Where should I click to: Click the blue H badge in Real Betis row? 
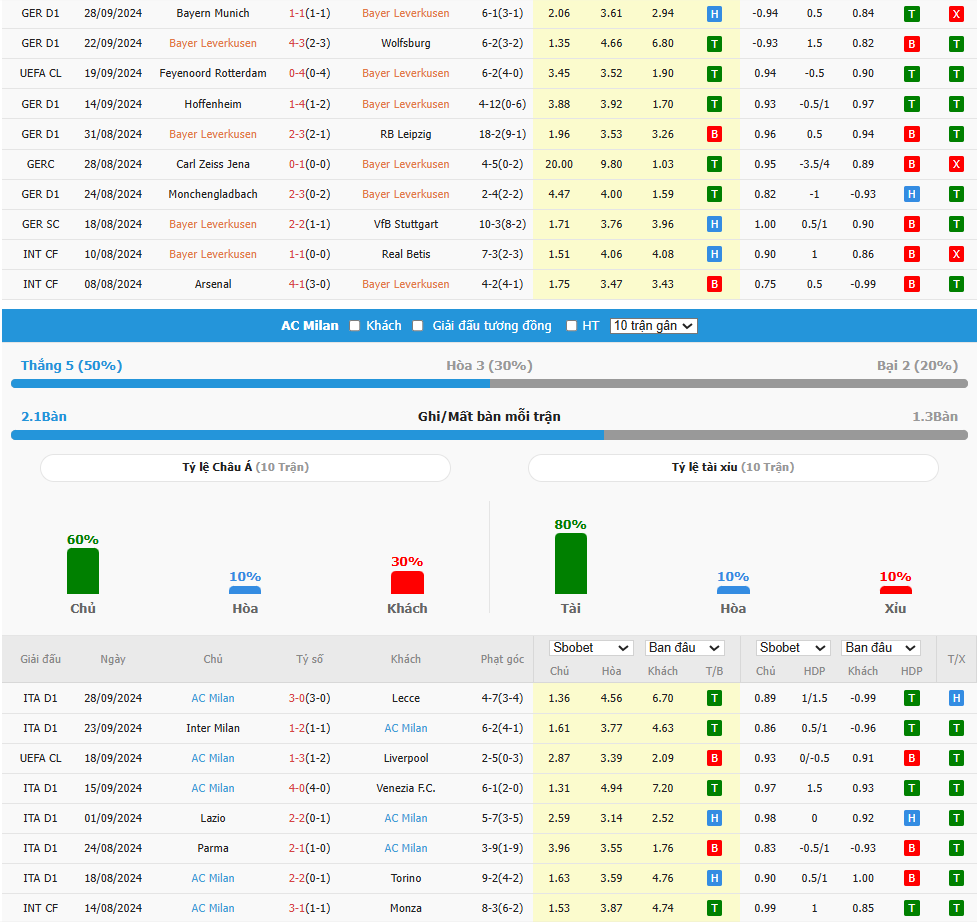[x=714, y=254]
